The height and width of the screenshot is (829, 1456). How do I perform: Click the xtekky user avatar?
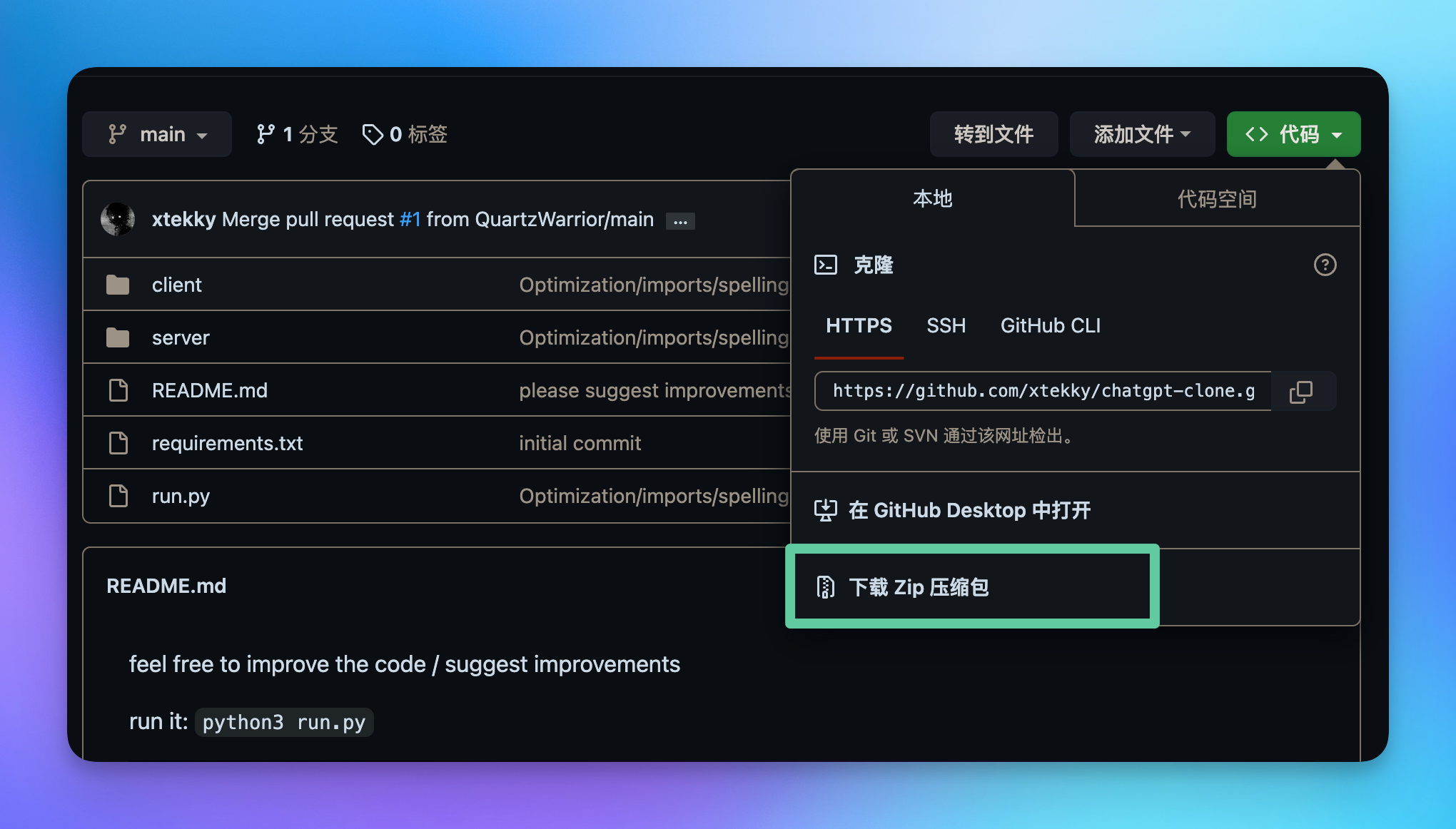118,219
